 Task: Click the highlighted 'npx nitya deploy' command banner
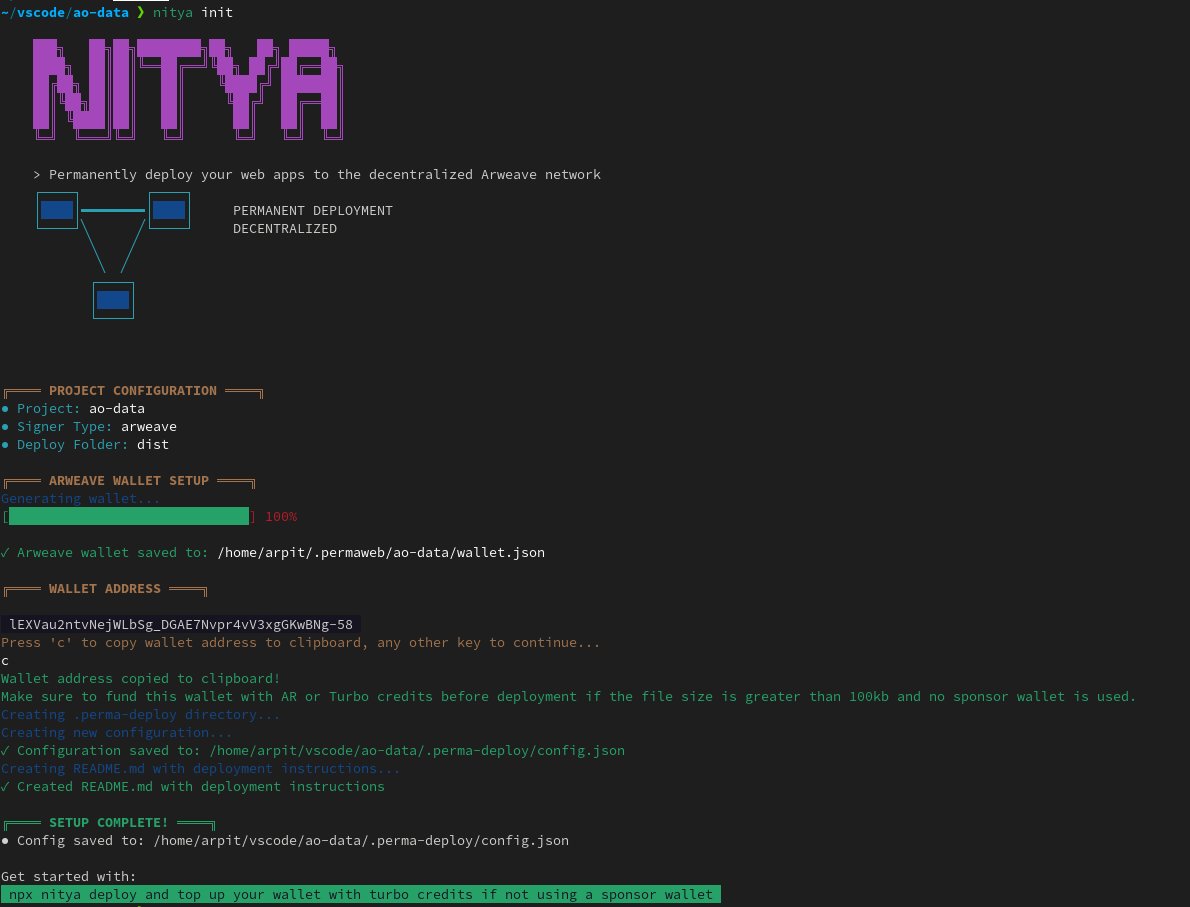pyautogui.click(x=360, y=895)
